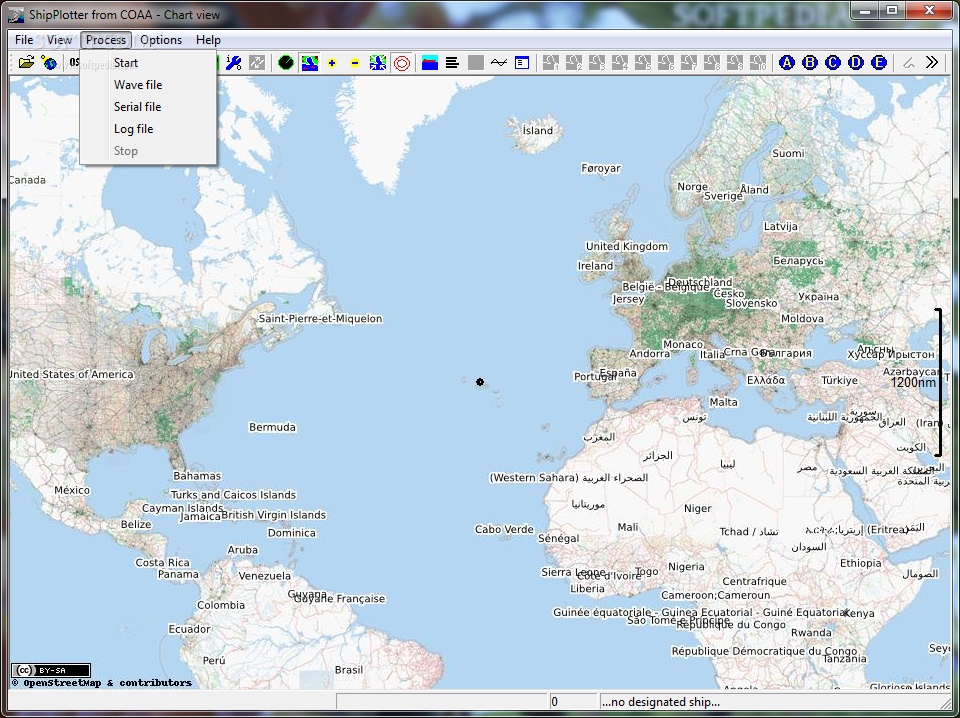The width and height of the screenshot is (960, 718).
Task: Toggle the chart view icon
Action: click(x=309, y=62)
